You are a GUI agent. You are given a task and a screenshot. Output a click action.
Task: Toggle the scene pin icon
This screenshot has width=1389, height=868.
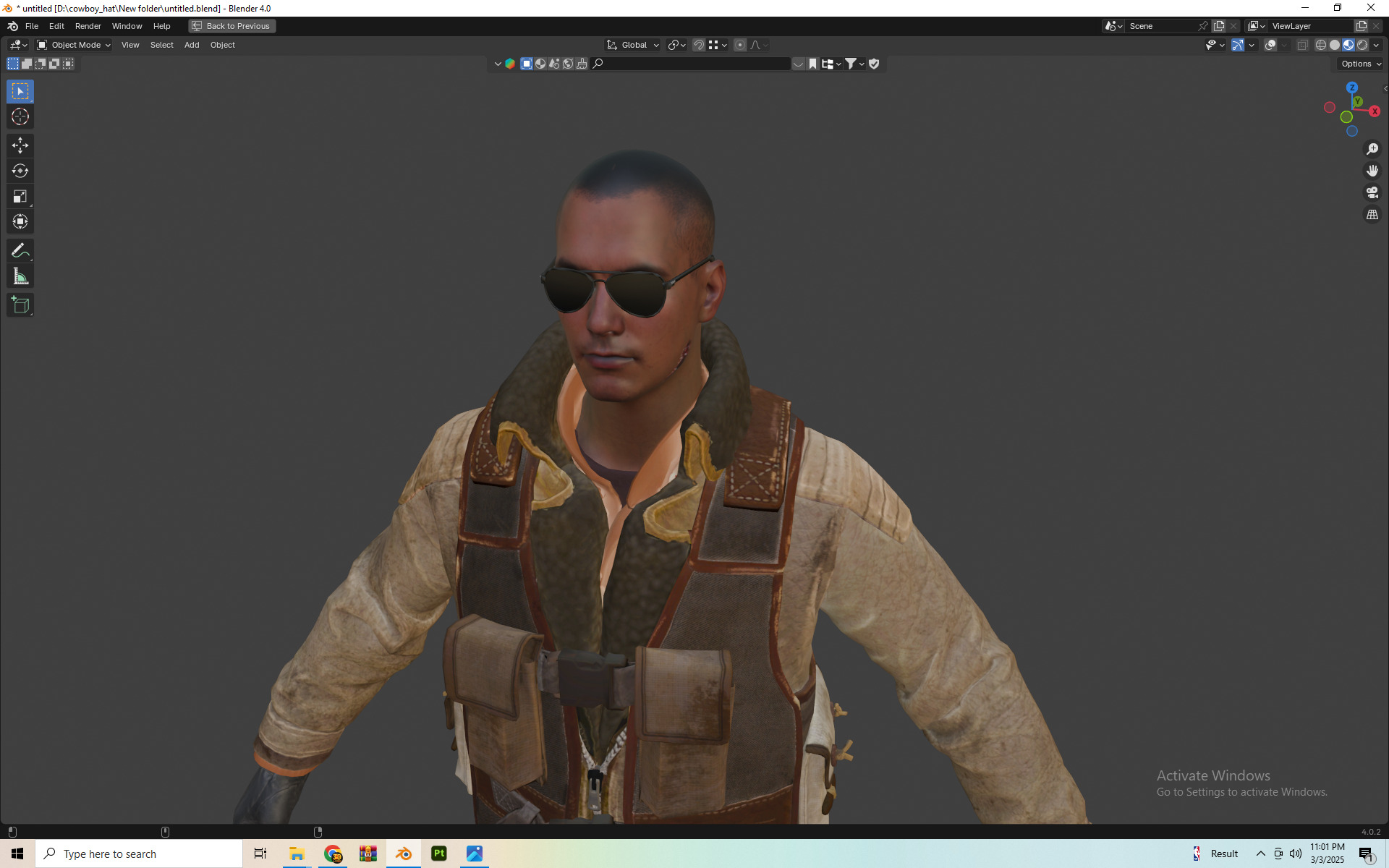click(1203, 26)
